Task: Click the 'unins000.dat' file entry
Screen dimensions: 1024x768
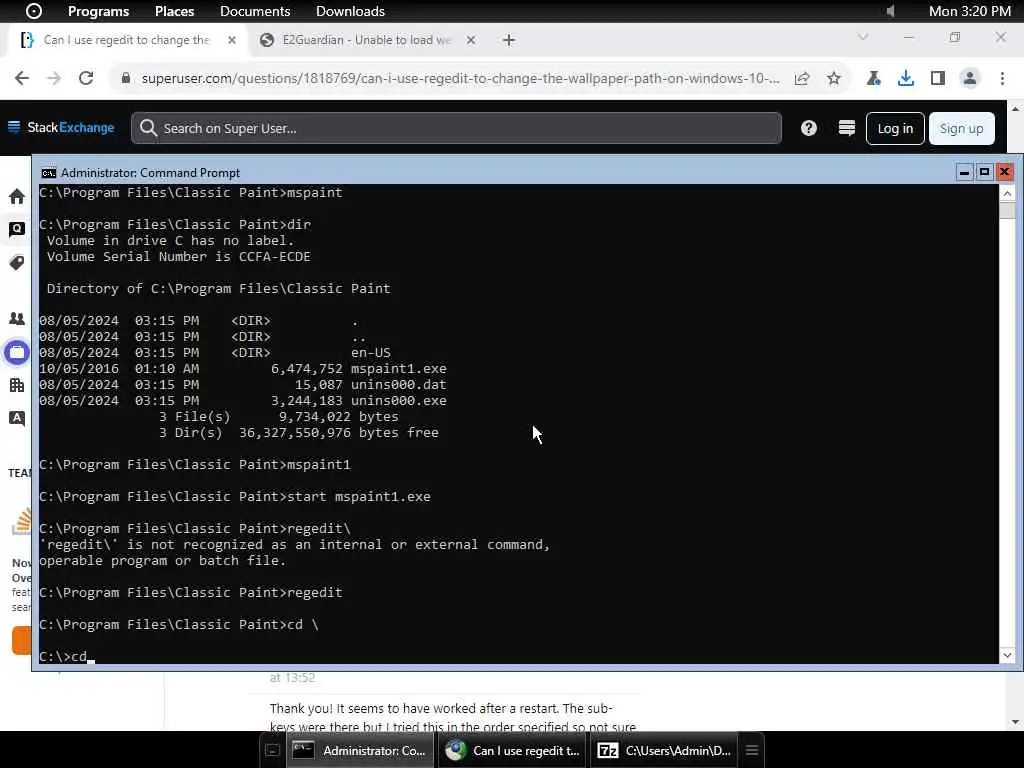Action: point(398,385)
